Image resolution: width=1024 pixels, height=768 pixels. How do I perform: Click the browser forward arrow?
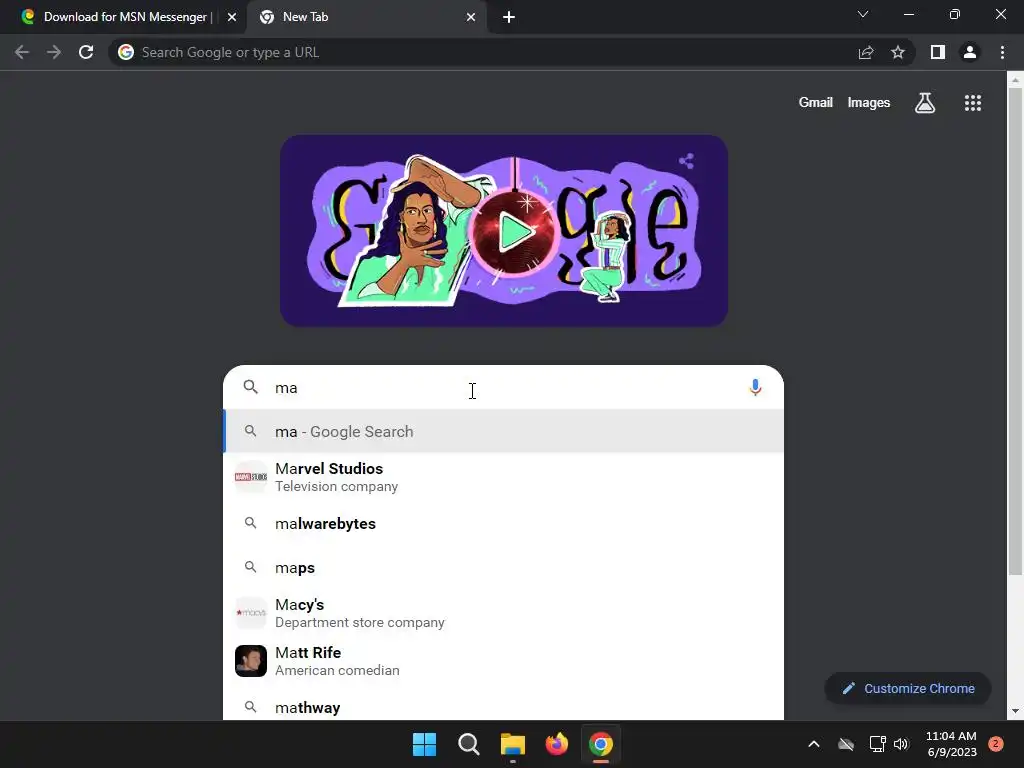click(x=54, y=52)
